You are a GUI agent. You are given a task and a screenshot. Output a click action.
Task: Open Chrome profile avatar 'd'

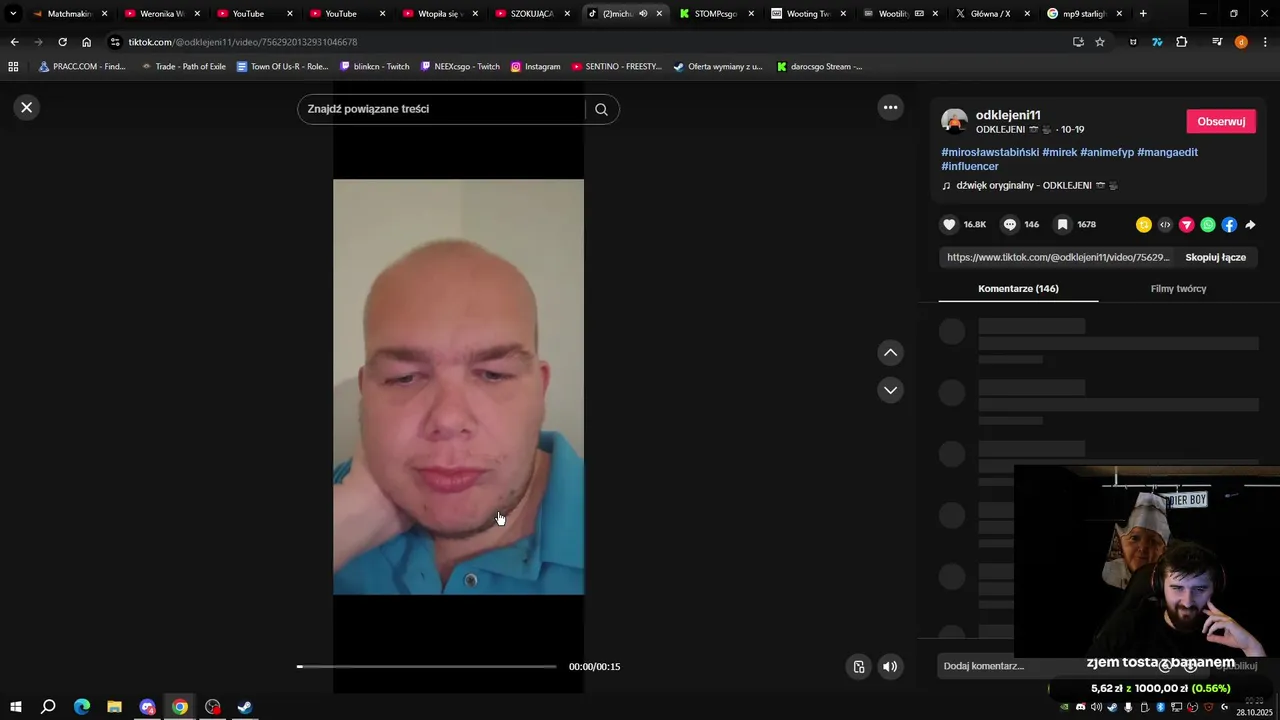coord(1241,42)
